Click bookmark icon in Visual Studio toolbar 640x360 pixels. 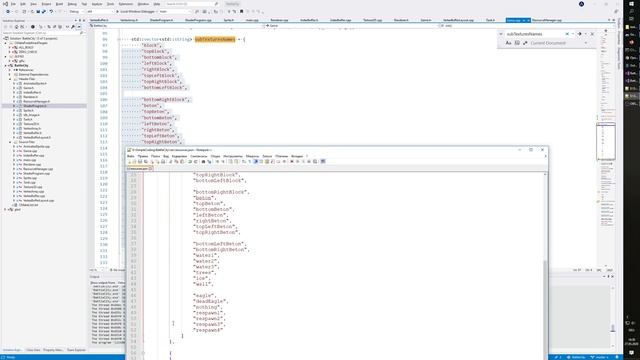[x=242, y=11]
